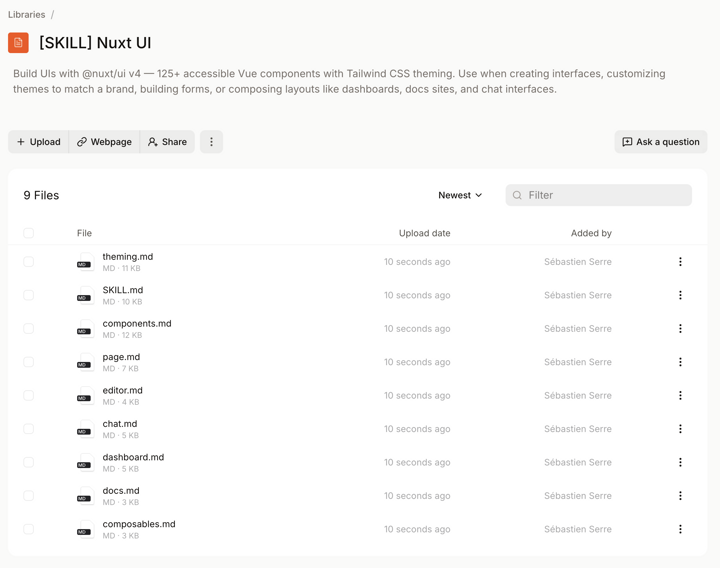Viewport: 720px width, 568px height.
Task: Click the 9 Files count label
Action: (x=41, y=196)
